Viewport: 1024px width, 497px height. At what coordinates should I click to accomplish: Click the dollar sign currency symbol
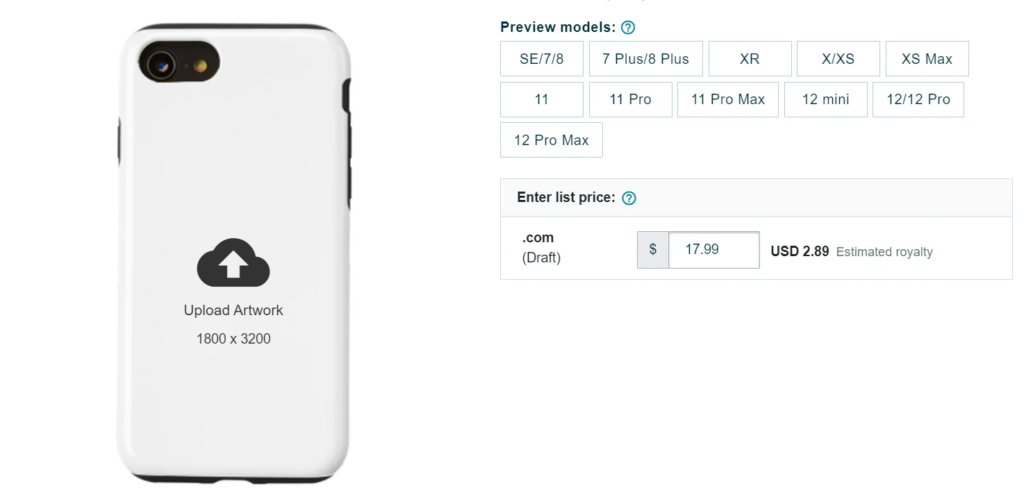(652, 249)
